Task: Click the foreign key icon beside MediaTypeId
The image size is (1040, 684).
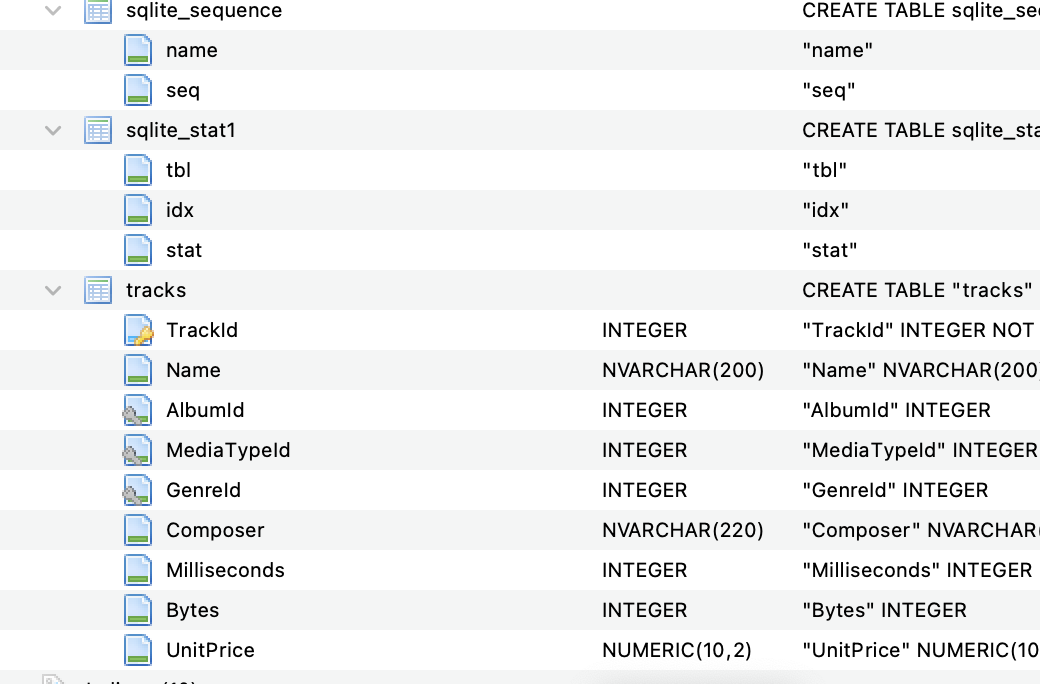Action: click(137, 450)
